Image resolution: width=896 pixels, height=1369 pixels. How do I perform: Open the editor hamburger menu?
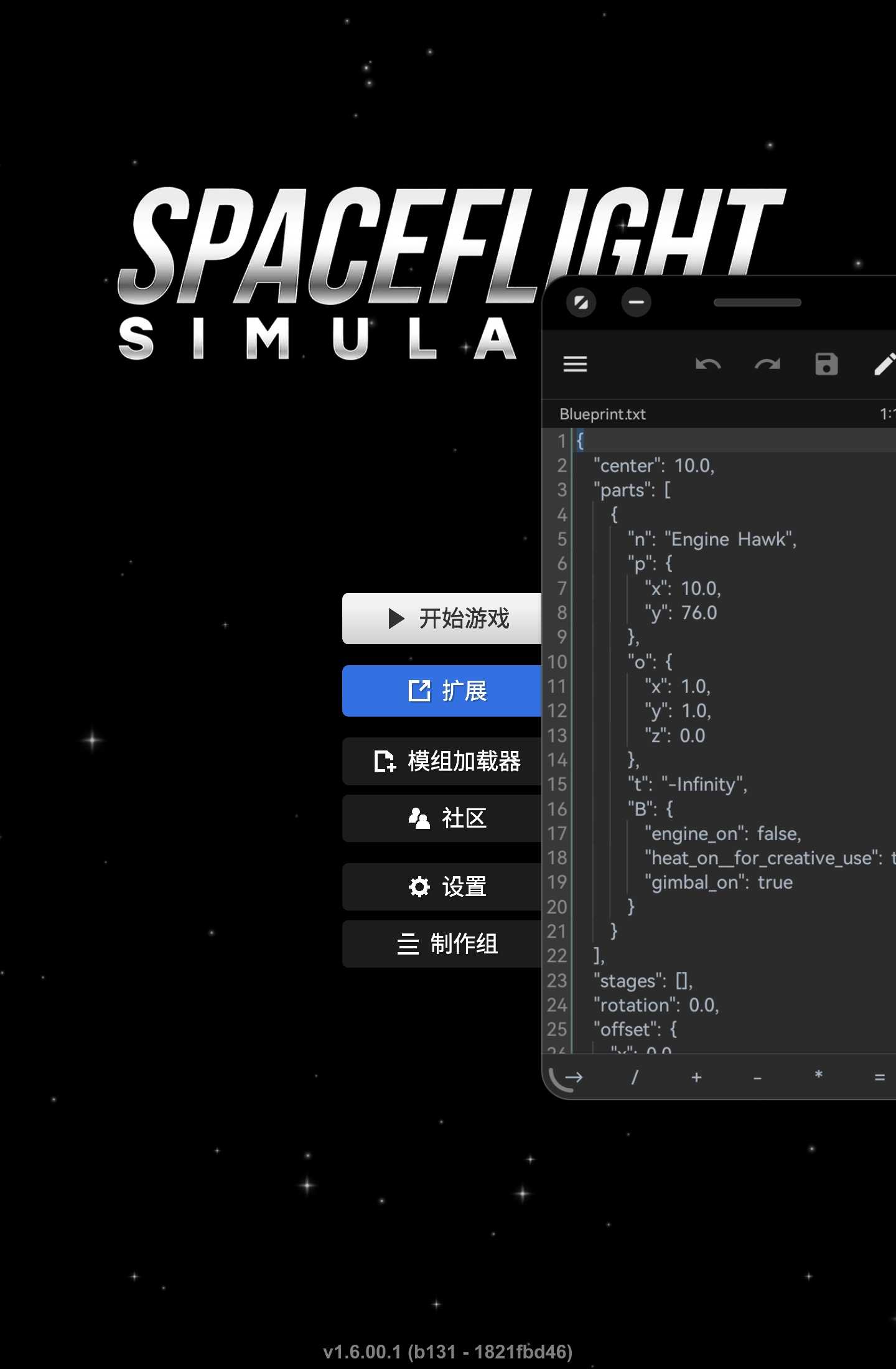click(575, 364)
